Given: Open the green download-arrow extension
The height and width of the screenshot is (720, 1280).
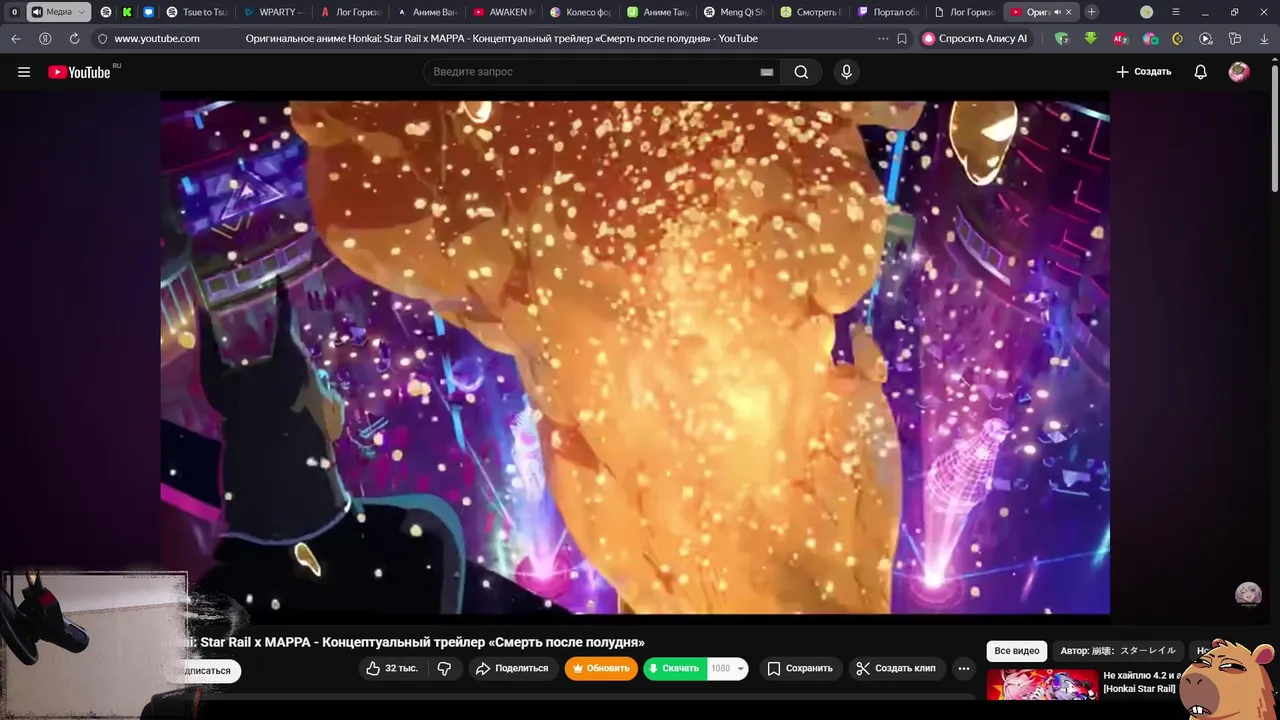Looking at the screenshot, I should point(1091,39).
